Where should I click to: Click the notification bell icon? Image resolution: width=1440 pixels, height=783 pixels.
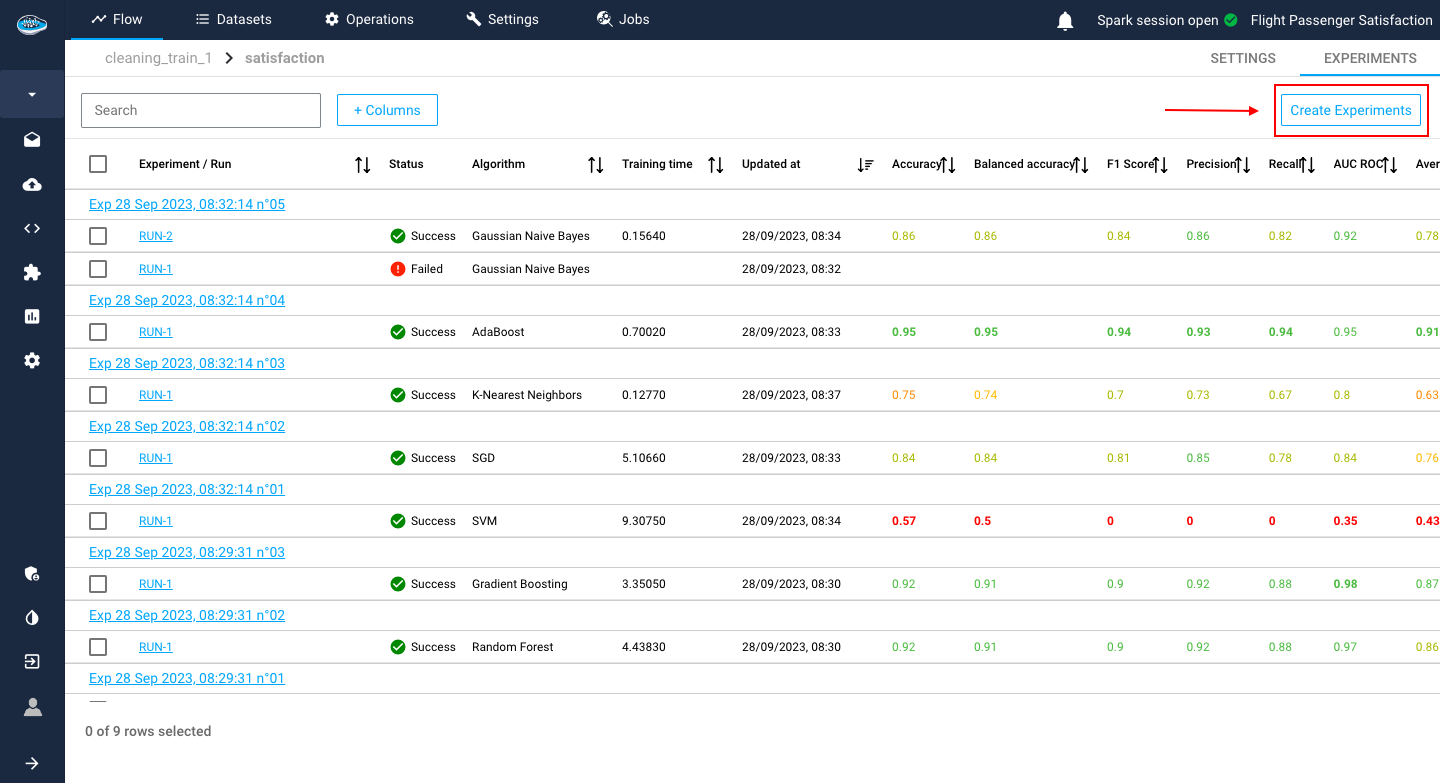pyautogui.click(x=1065, y=21)
